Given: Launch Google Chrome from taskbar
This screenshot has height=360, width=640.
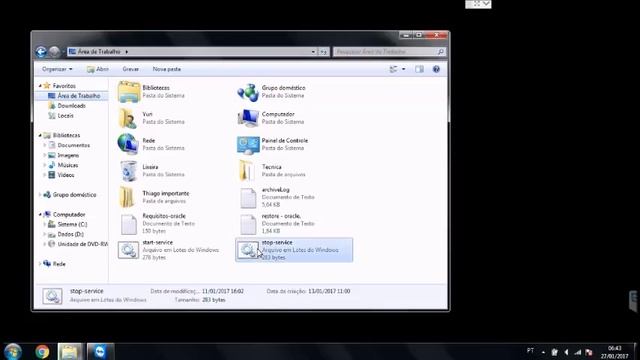Looking at the screenshot, I should pos(42,351).
